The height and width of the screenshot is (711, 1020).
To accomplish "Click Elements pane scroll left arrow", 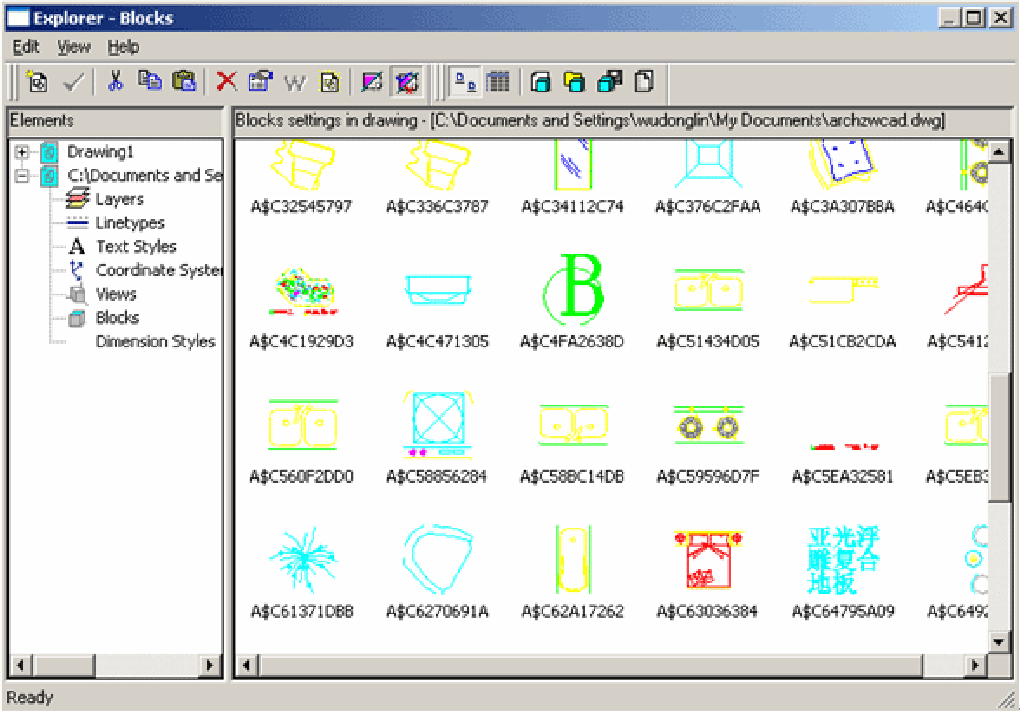I will click(20, 665).
